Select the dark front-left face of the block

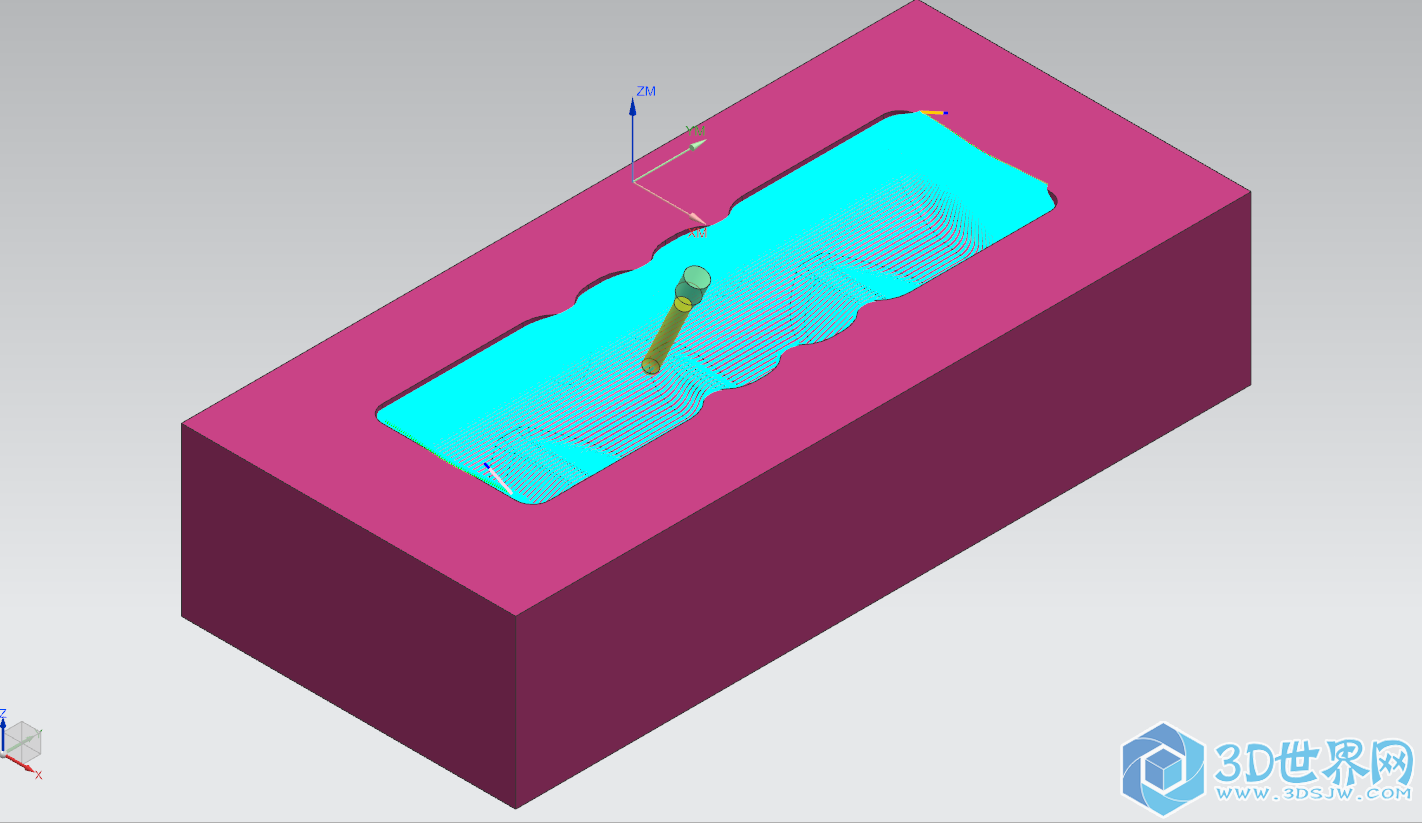pyautogui.click(x=348, y=615)
